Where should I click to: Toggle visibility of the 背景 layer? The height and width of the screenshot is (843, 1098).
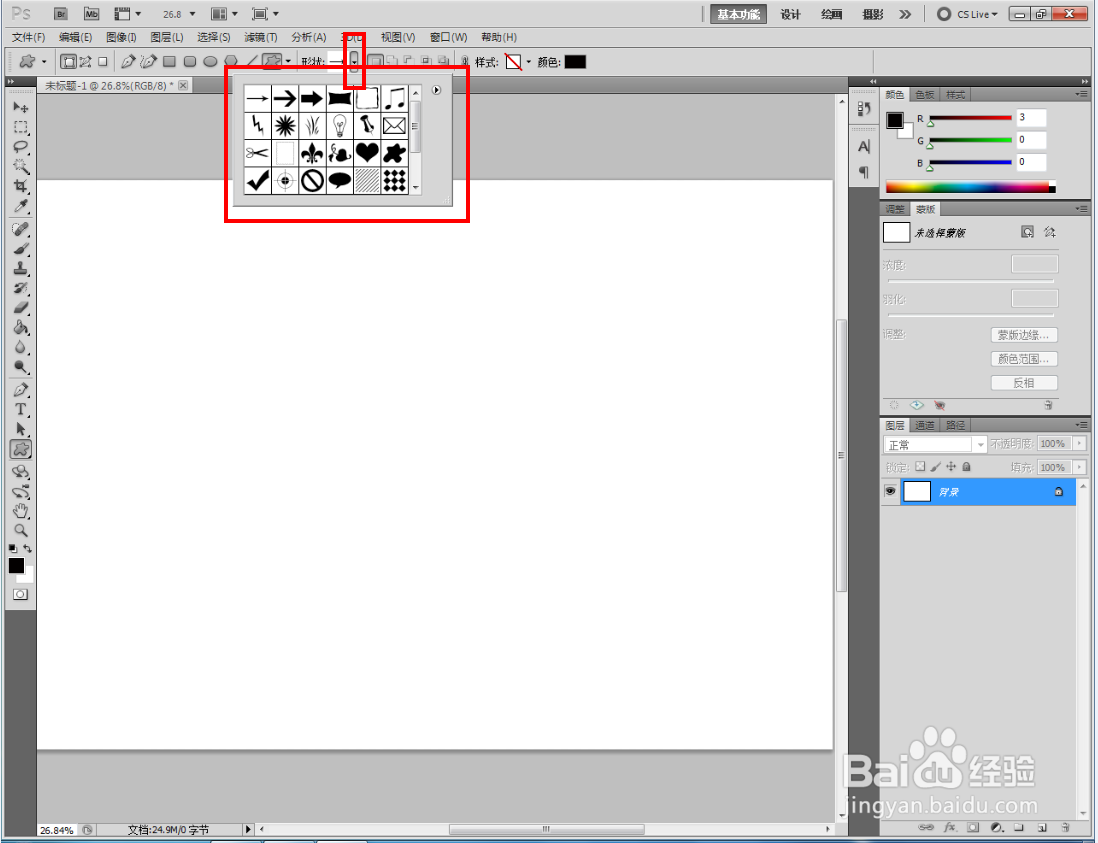(890, 491)
